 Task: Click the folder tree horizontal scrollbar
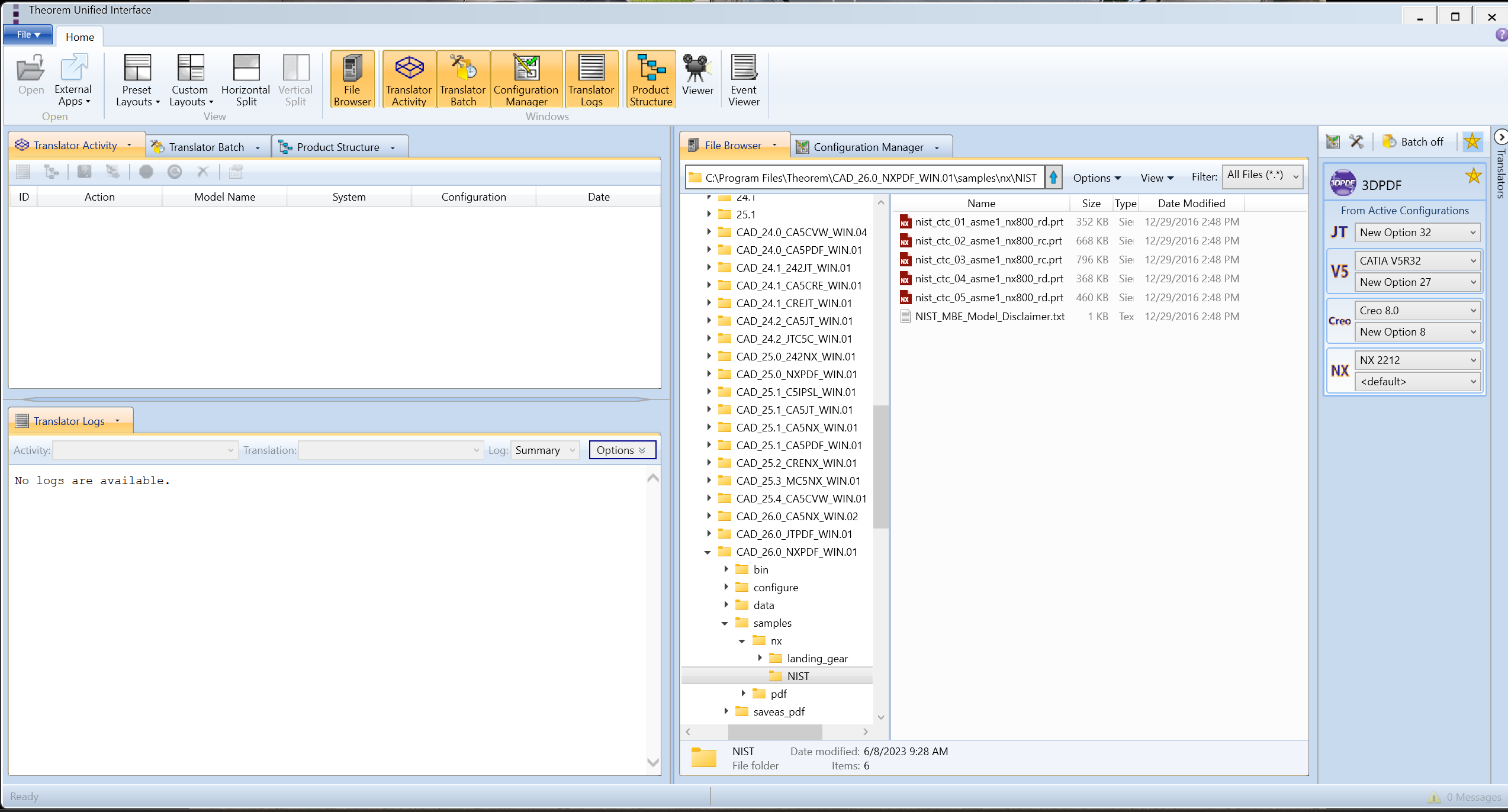click(776, 732)
